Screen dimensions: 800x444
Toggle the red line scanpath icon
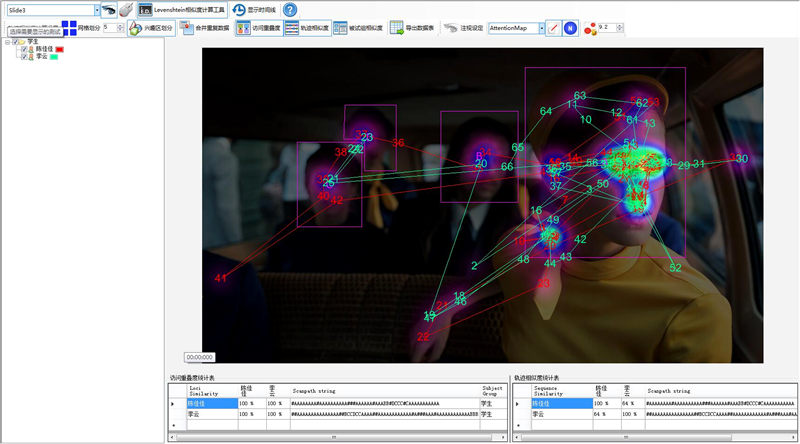(x=553, y=28)
